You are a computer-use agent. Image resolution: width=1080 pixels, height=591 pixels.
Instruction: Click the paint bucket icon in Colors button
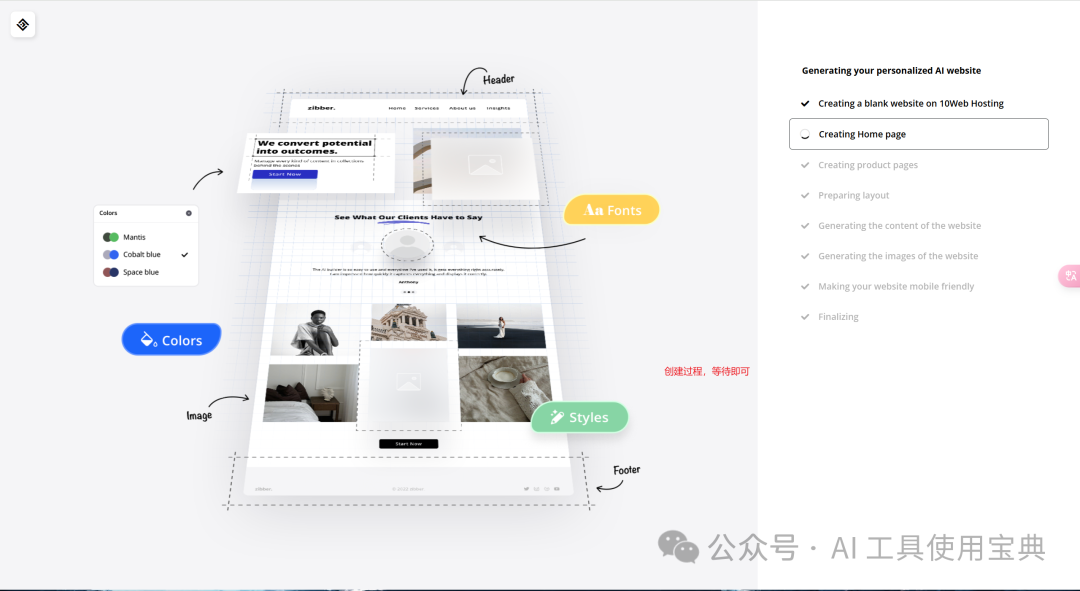point(149,339)
